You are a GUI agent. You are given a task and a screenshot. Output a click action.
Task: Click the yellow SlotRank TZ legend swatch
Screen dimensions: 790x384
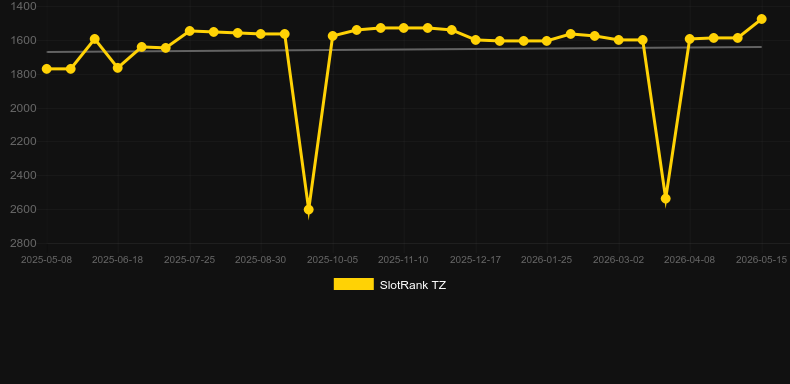(x=354, y=284)
